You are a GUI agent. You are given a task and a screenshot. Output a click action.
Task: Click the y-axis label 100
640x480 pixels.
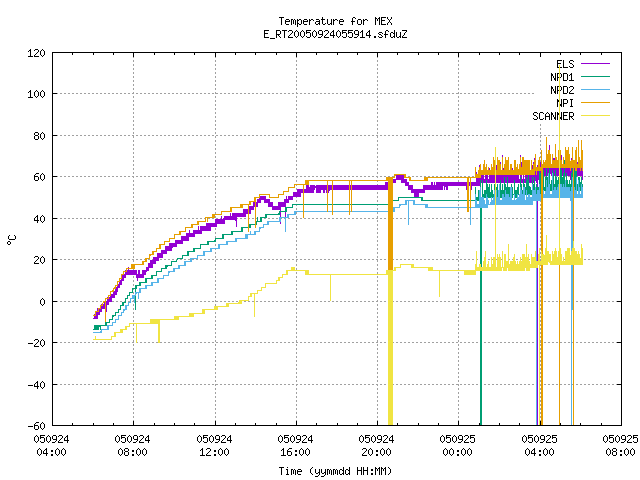click(x=36, y=94)
